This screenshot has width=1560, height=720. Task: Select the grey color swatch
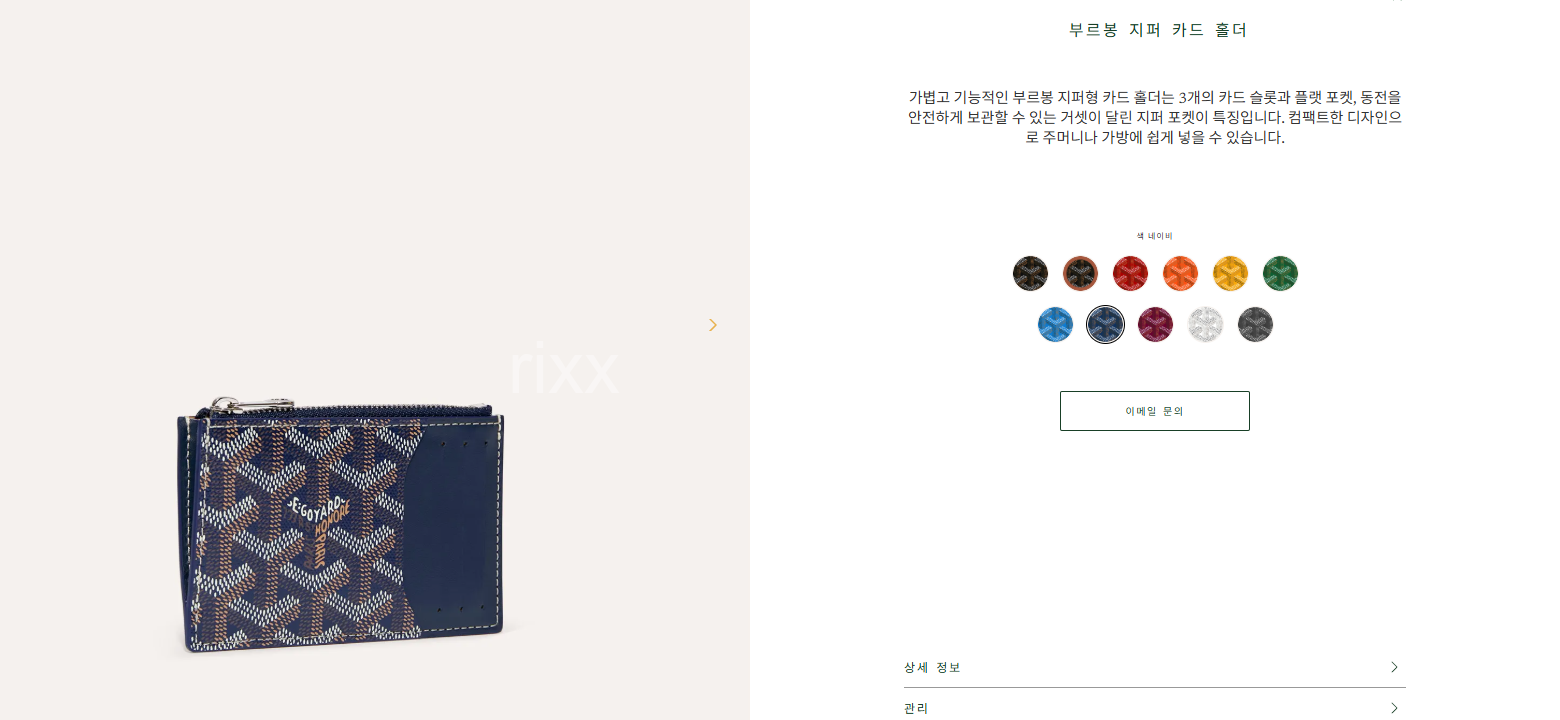tap(1255, 324)
